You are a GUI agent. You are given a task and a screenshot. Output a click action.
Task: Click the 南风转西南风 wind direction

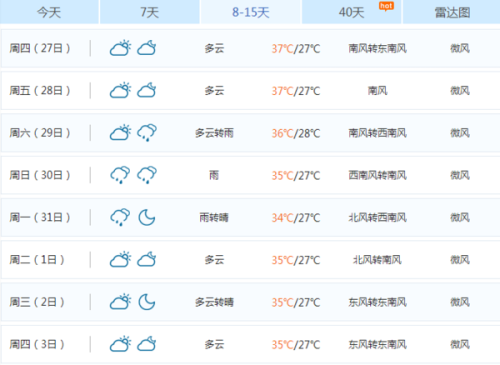coord(378,133)
